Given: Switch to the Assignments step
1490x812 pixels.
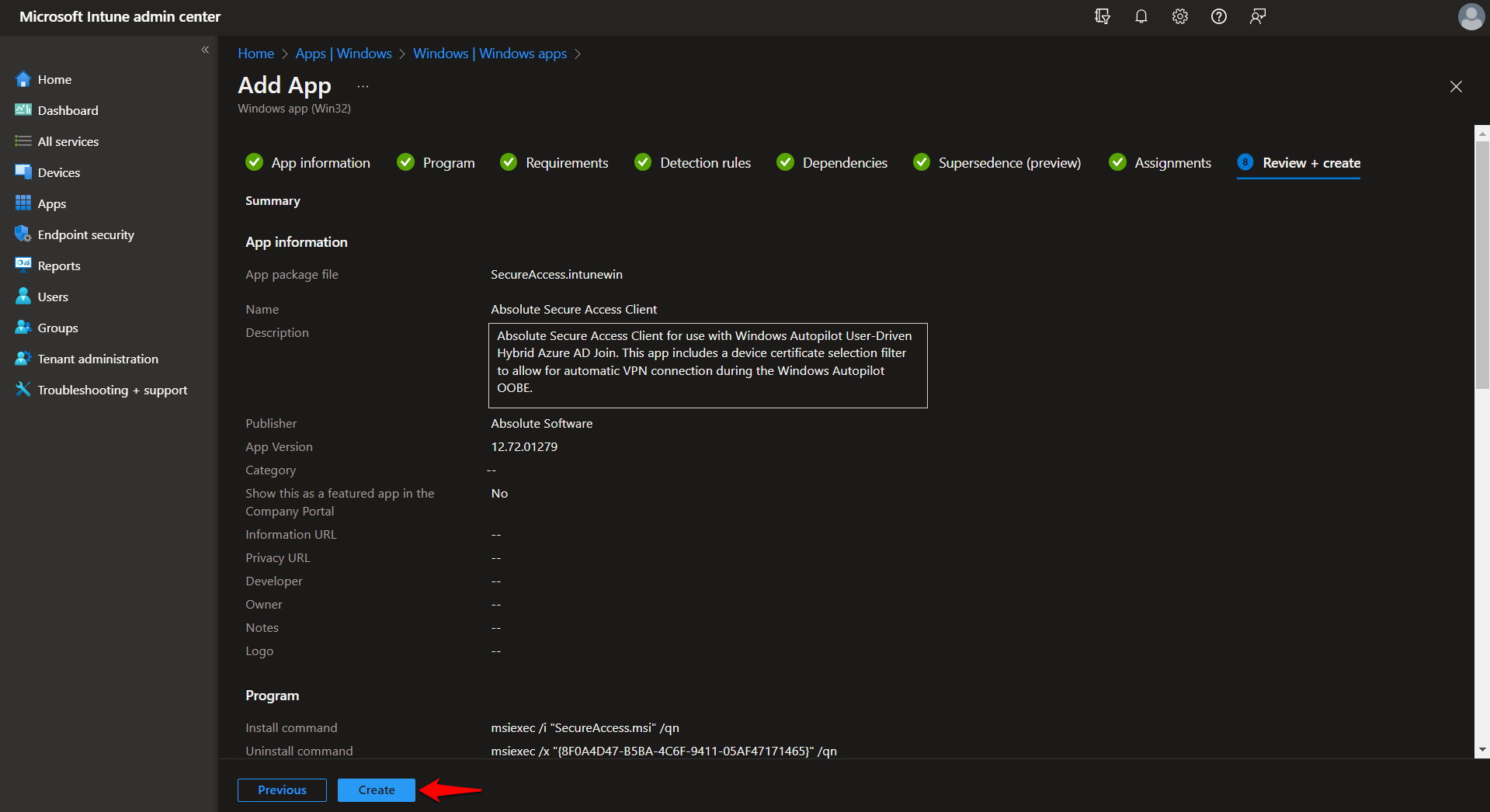Looking at the screenshot, I should click(x=1172, y=162).
